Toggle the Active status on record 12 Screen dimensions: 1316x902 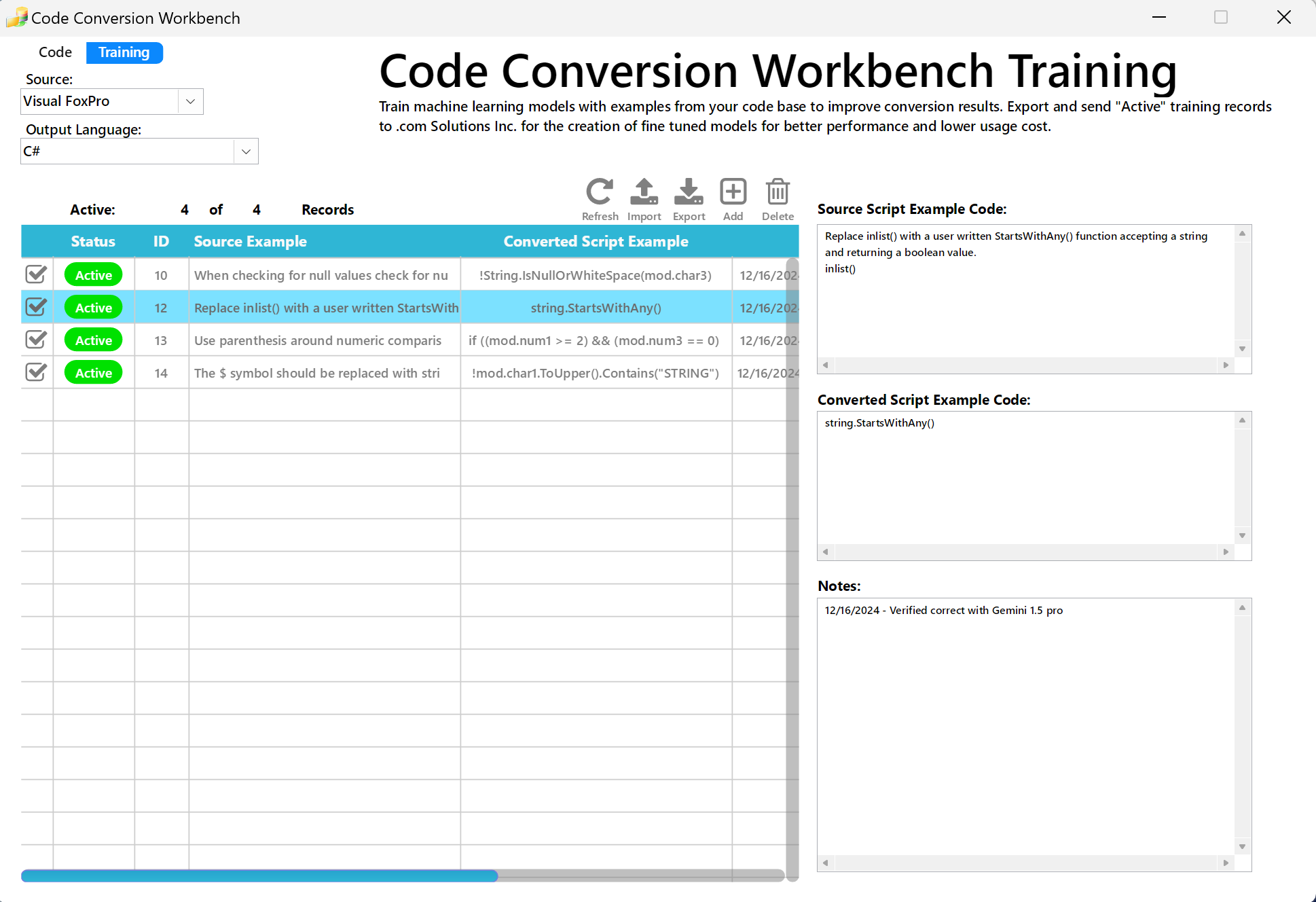93,307
